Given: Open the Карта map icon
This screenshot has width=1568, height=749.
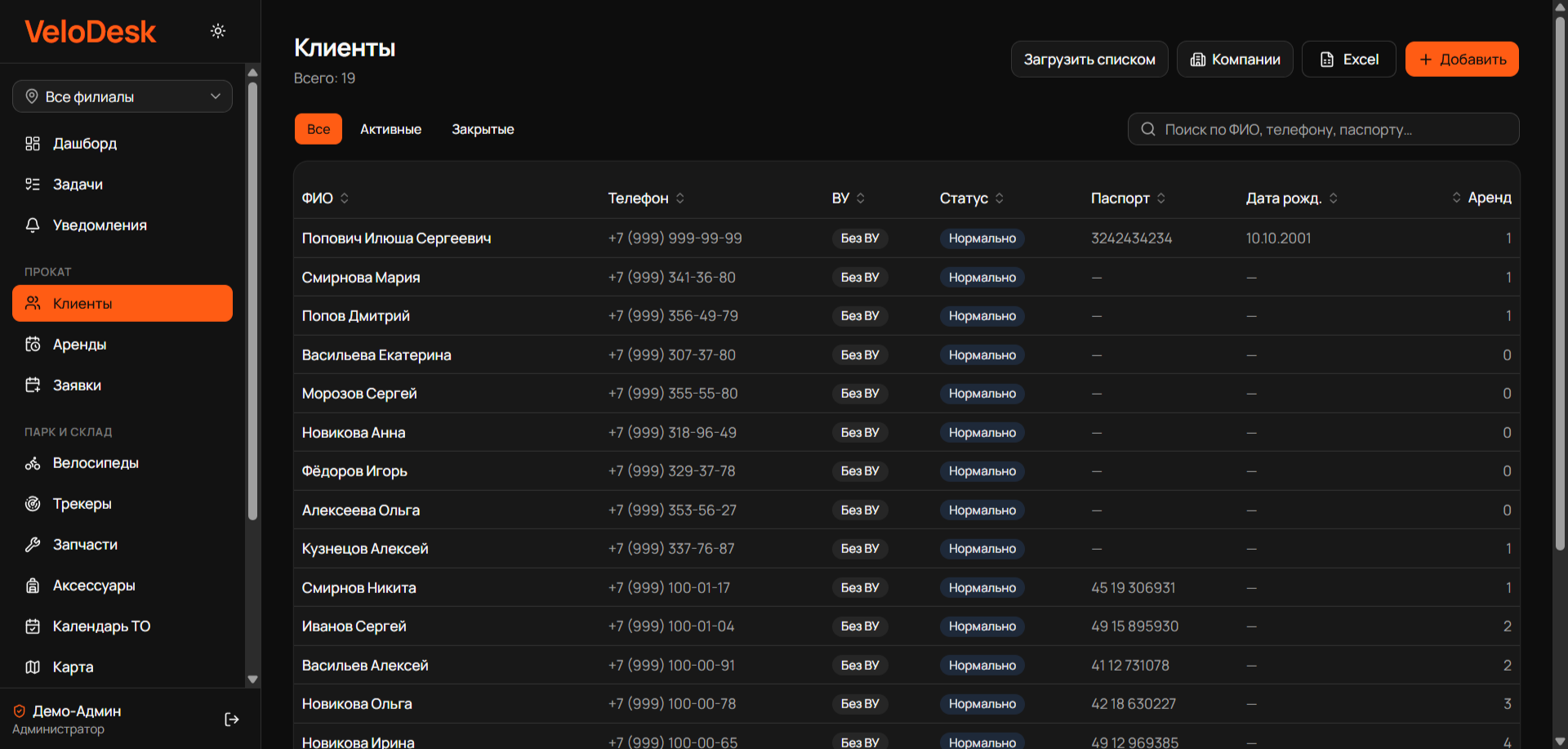Looking at the screenshot, I should 33,667.
